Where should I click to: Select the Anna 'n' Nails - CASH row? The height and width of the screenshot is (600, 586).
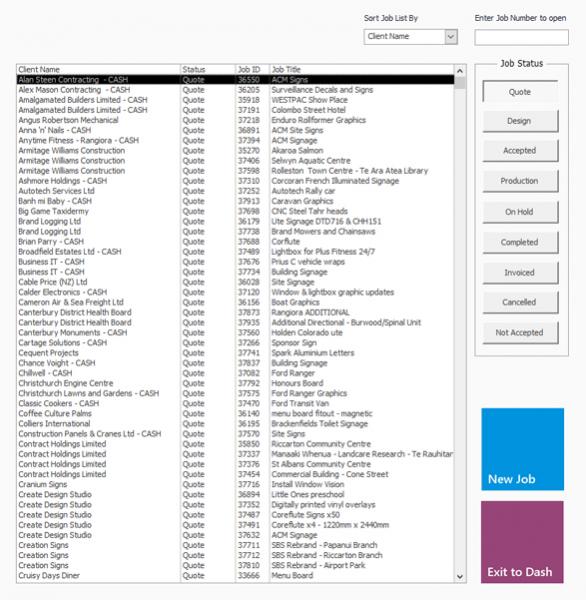point(235,130)
